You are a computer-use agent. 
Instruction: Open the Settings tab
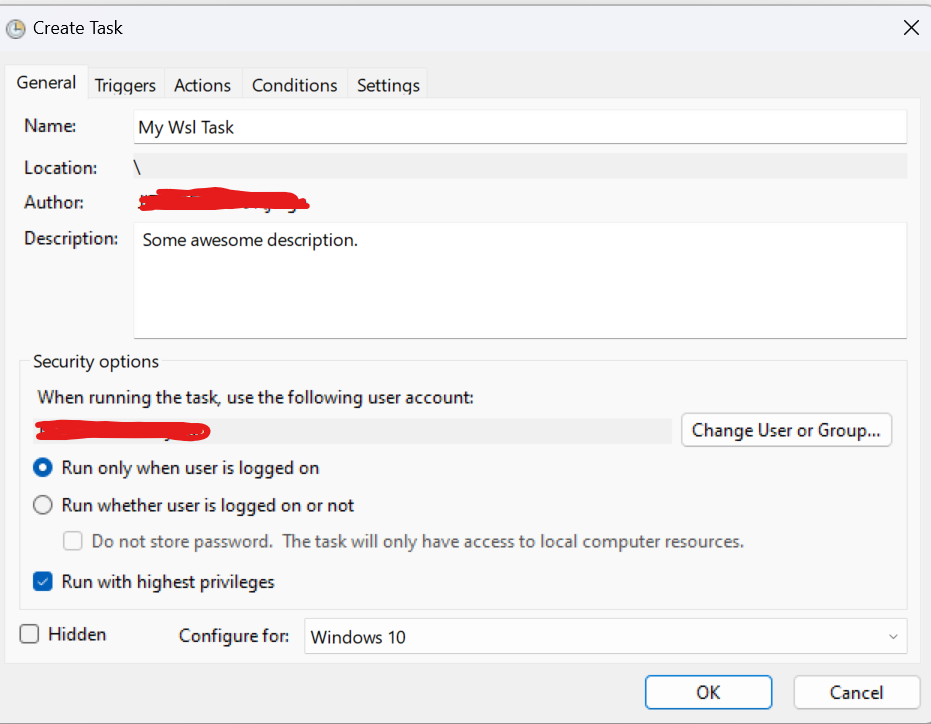(388, 86)
